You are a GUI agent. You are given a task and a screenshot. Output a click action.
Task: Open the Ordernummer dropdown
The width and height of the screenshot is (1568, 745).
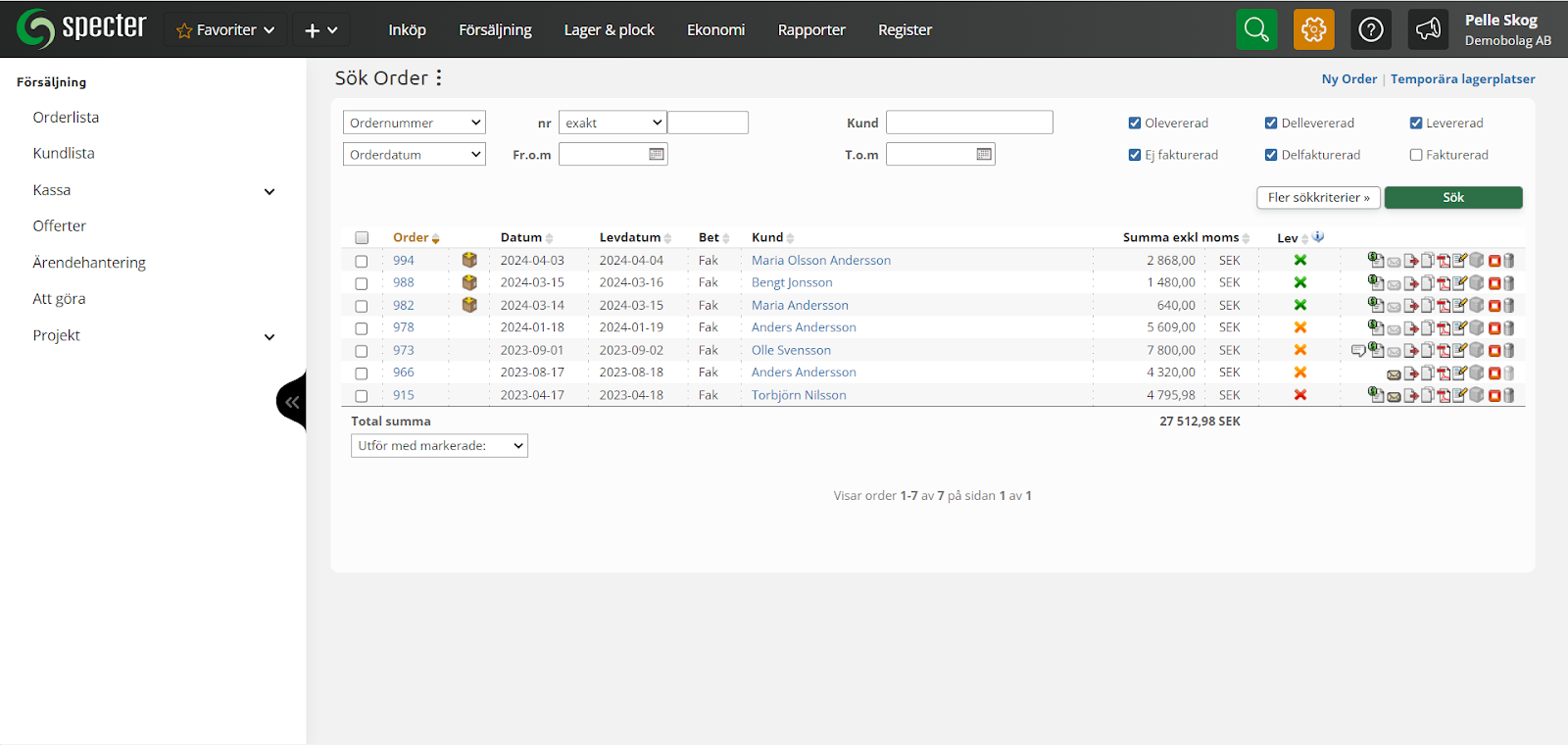415,123
